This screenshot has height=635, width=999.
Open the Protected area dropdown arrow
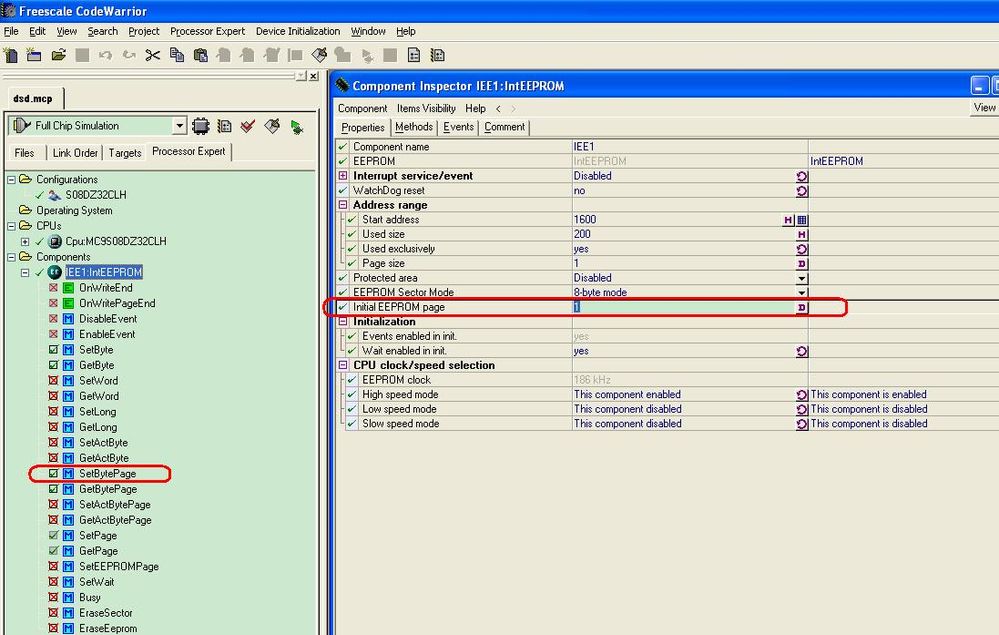[x=802, y=278]
